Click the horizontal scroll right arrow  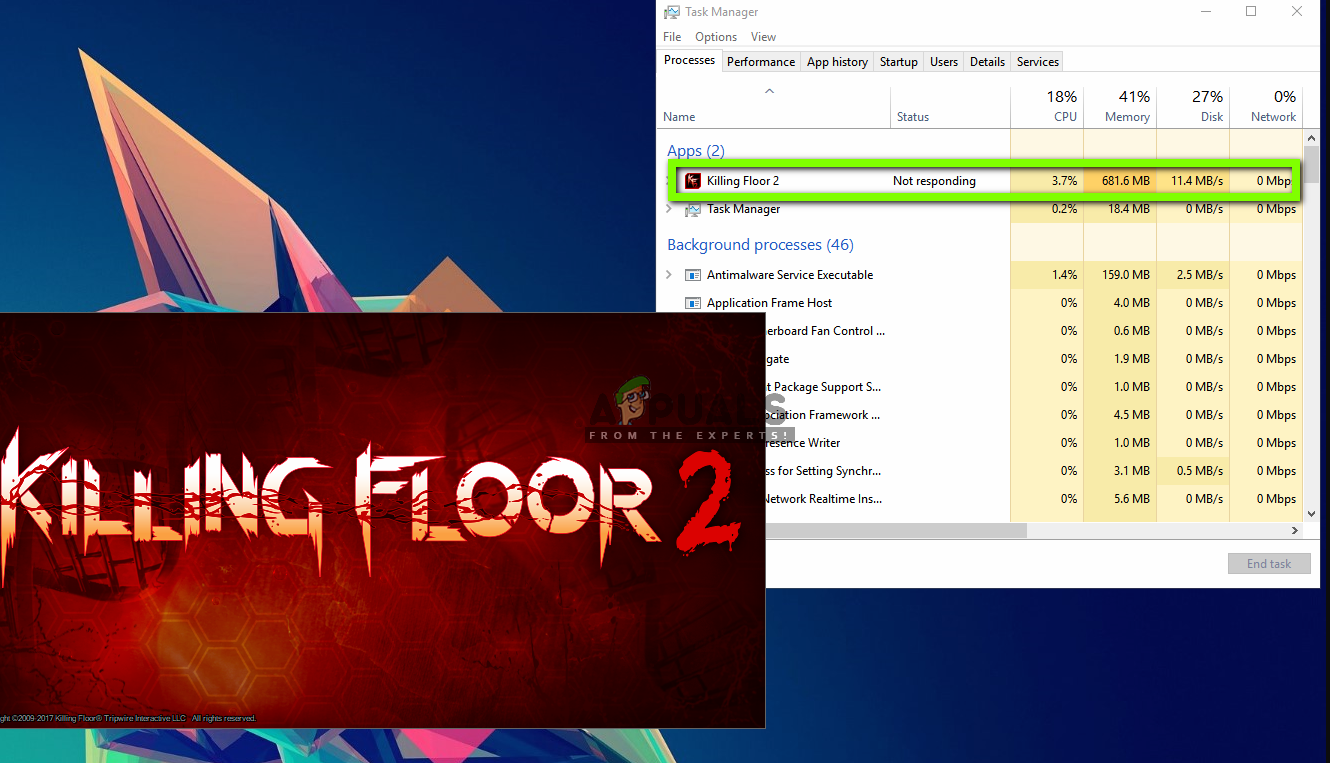click(1296, 531)
